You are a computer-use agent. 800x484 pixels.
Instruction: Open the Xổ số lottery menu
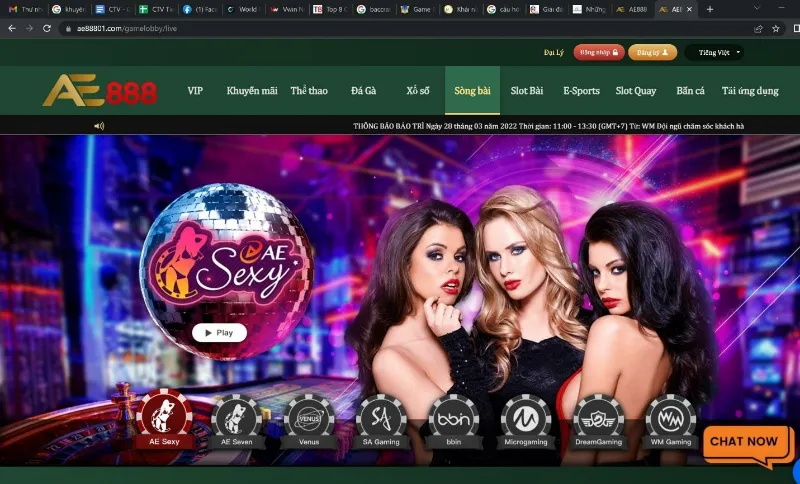[x=418, y=91]
